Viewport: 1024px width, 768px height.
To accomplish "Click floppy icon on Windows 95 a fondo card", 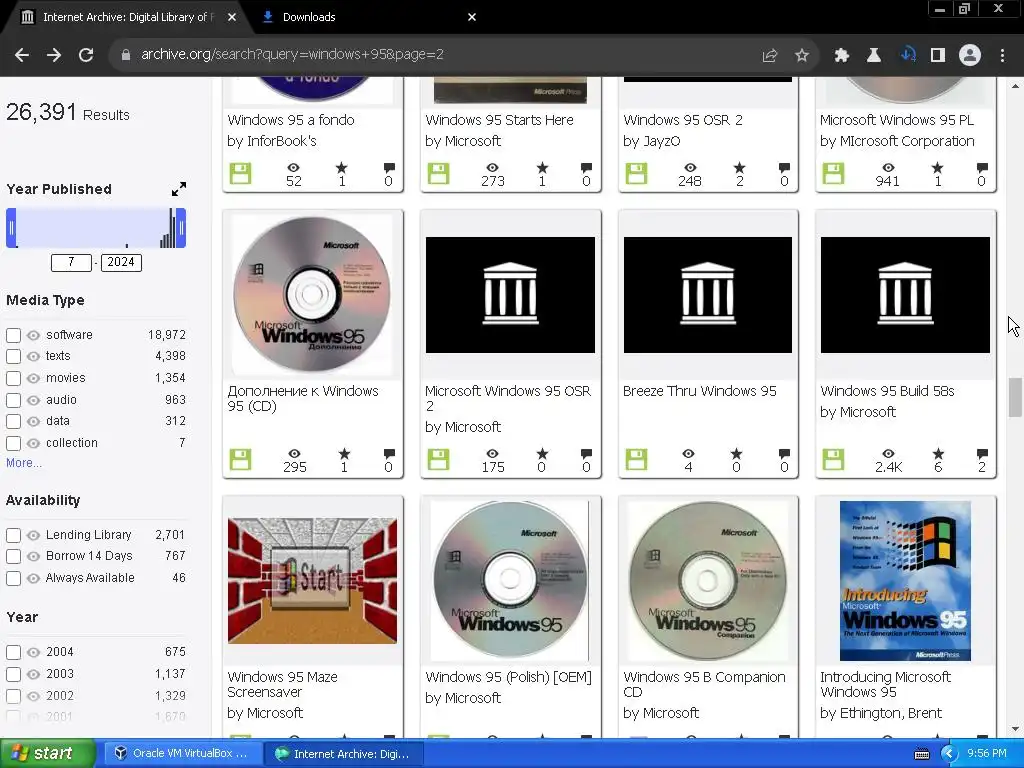I will [x=240, y=174].
